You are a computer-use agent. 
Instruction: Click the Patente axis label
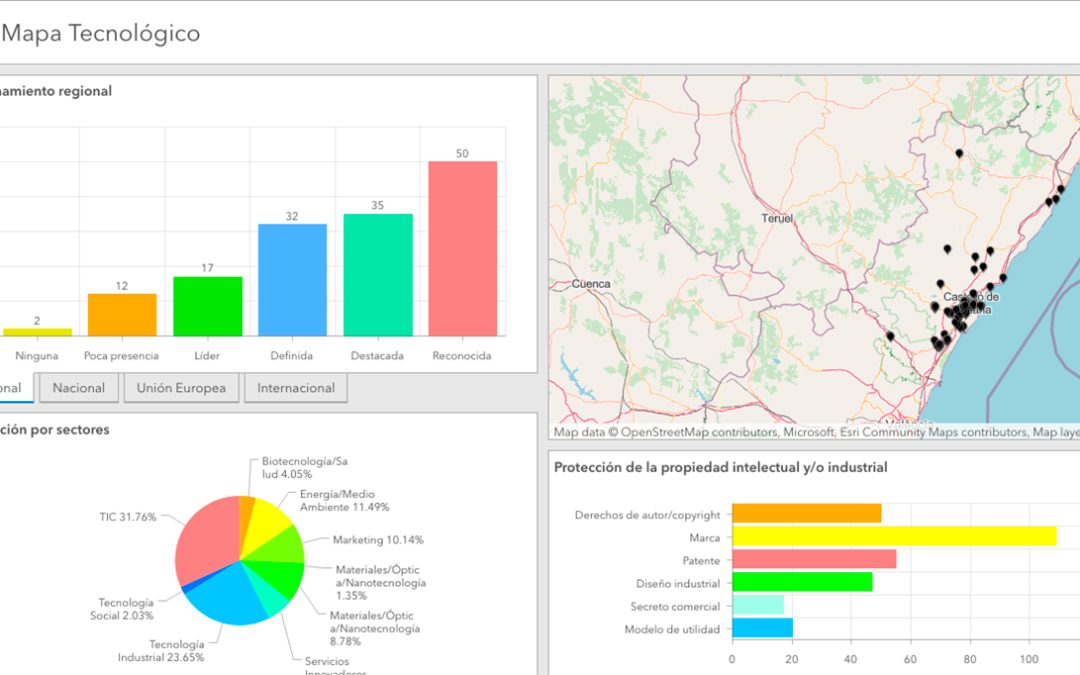[701, 561]
